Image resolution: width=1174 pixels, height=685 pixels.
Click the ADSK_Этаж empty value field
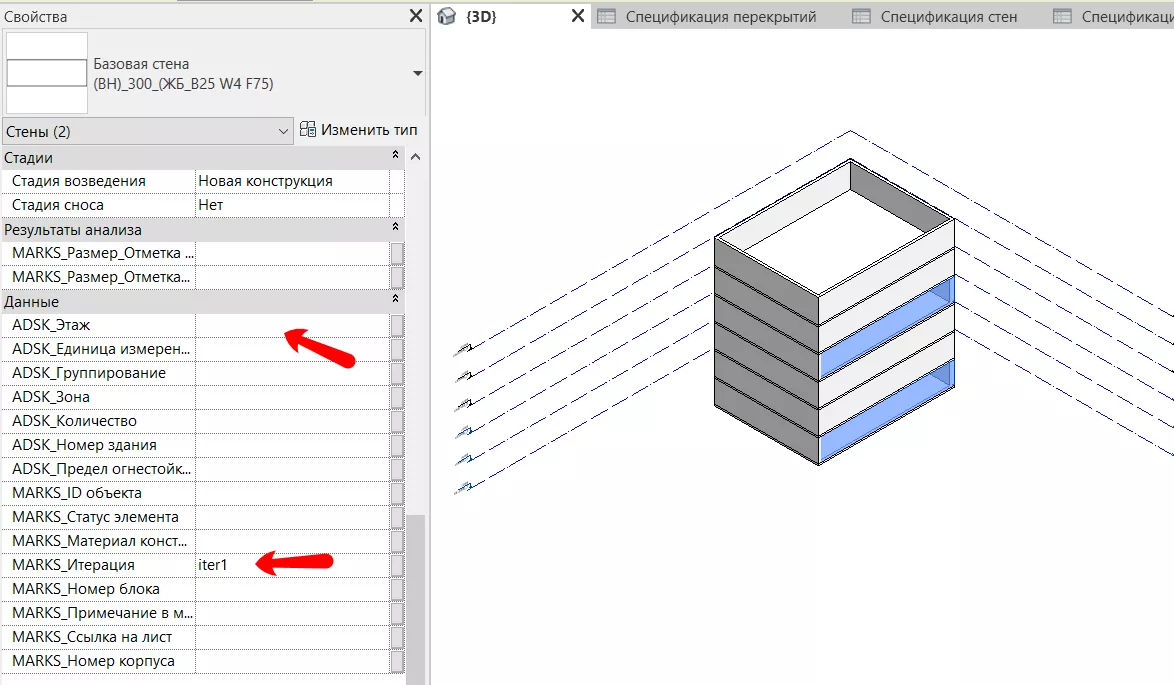pos(291,325)
